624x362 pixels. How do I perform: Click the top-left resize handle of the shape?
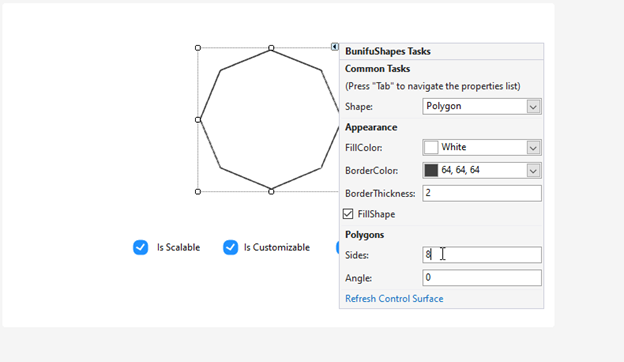coord(198,48)
